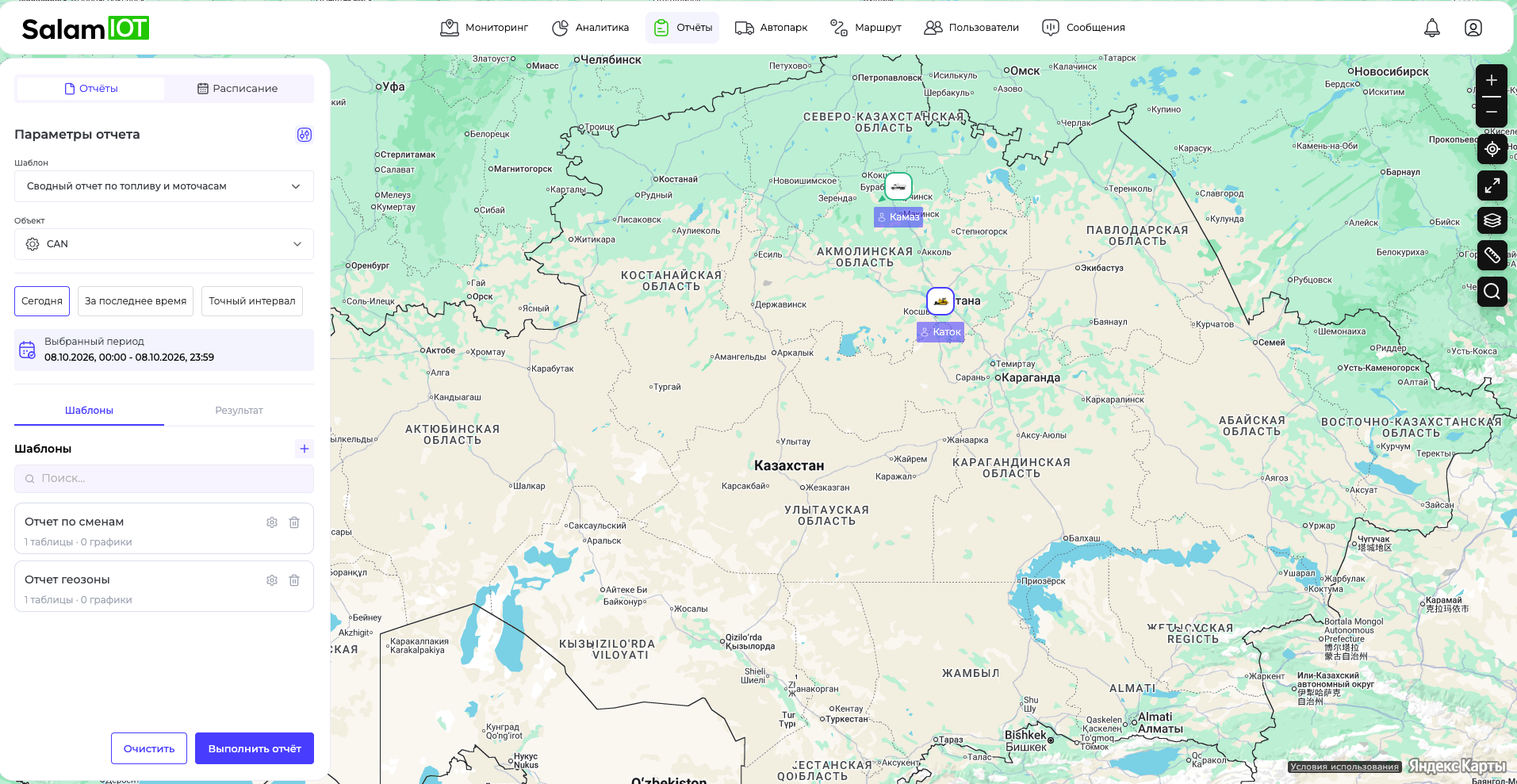Viewport: 1517px width, 784px height.
Task: Open the notifications bell
Action: pyautogui.click(x=1431, y=28)
